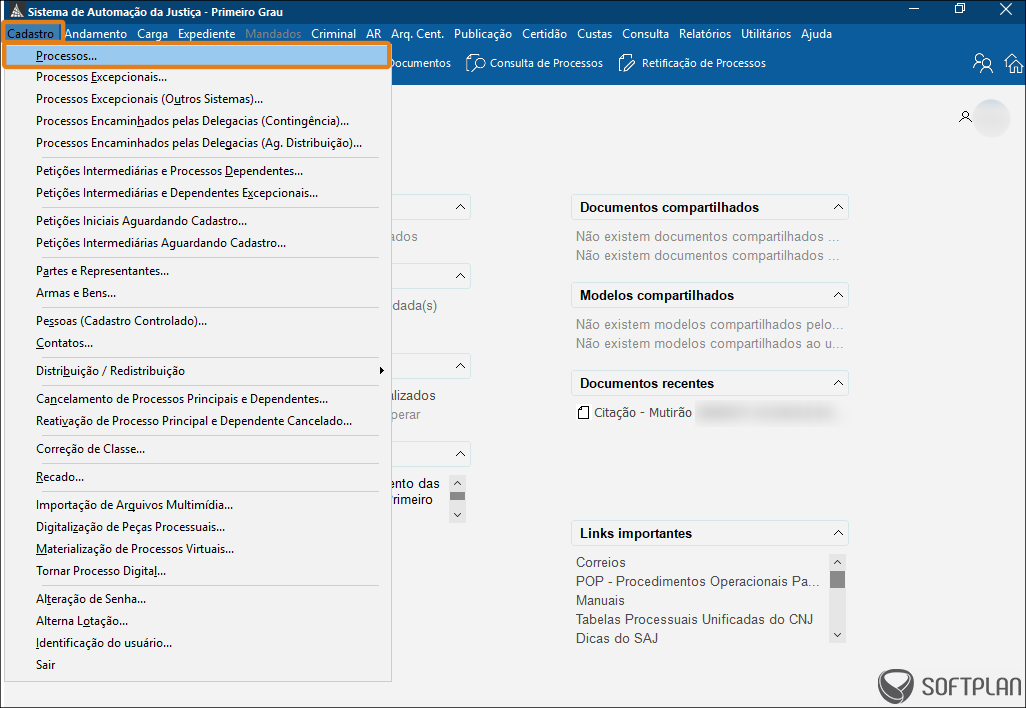Collapse the Documentos recentes panel

838,383
